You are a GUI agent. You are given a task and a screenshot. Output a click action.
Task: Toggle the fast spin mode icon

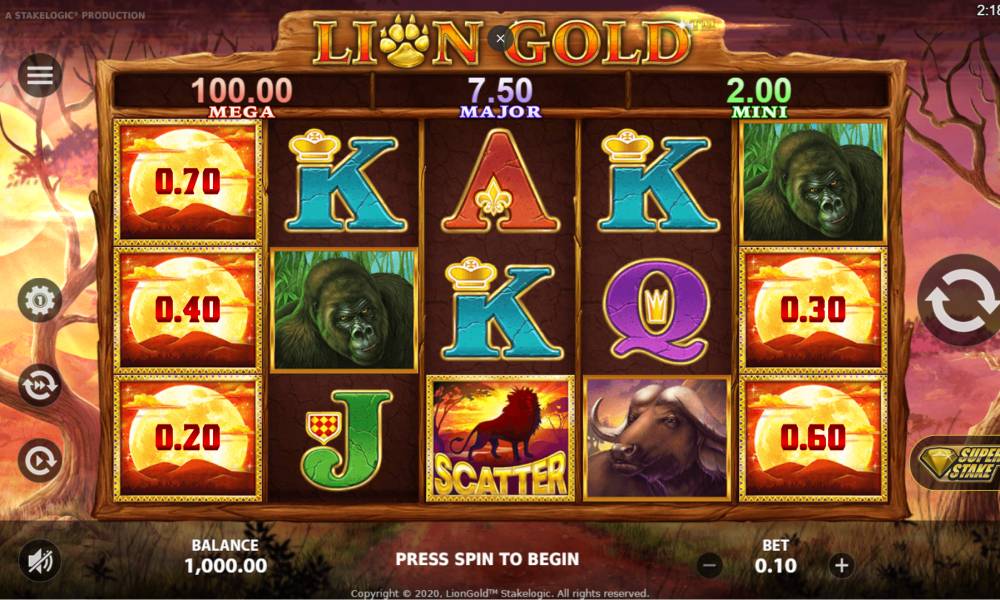click(x=40, y=385)
